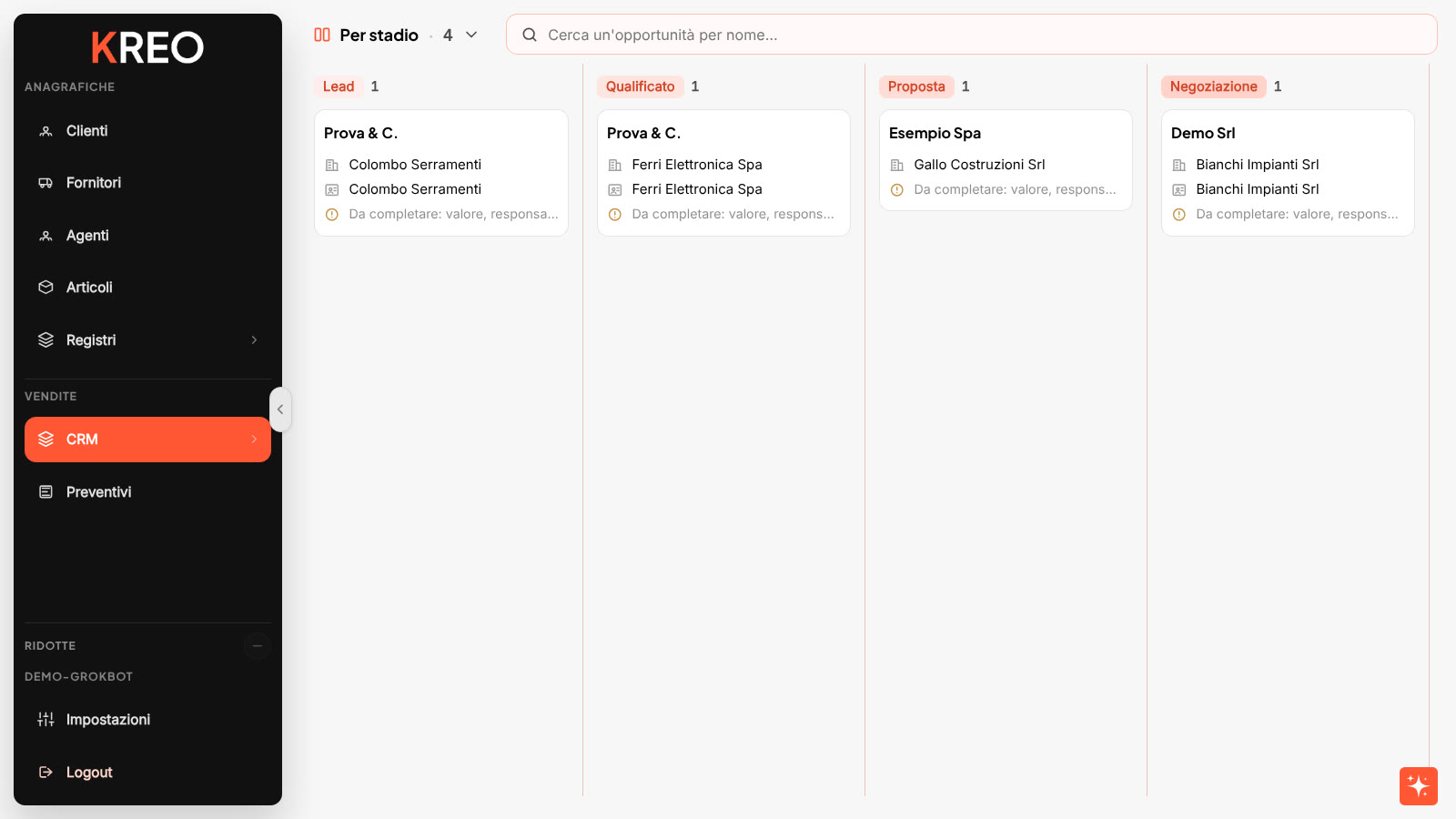Click the search magnifier icon
Screen dimensions: 1456x819
[x=530, y=35]
